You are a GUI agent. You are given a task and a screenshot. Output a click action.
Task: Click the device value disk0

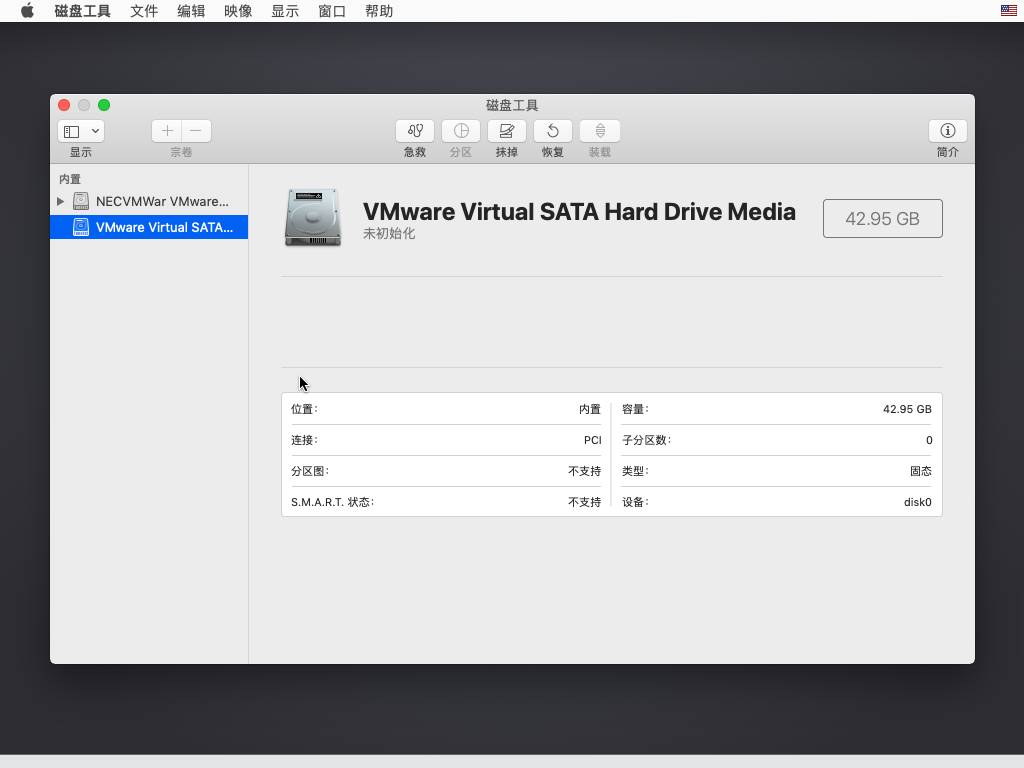(x=918, y=502)
